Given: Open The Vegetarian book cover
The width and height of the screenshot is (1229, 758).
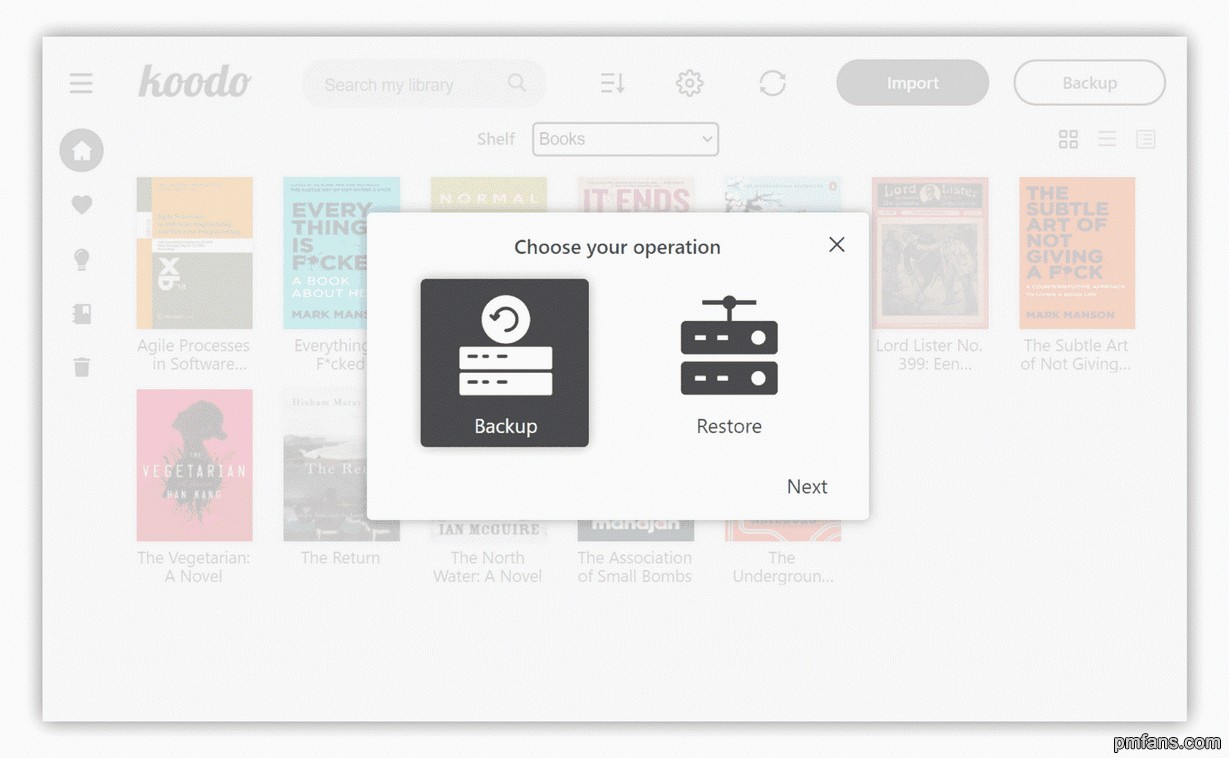Looking at the screenshot, I should pyautogui.click(x=194, y=465).
